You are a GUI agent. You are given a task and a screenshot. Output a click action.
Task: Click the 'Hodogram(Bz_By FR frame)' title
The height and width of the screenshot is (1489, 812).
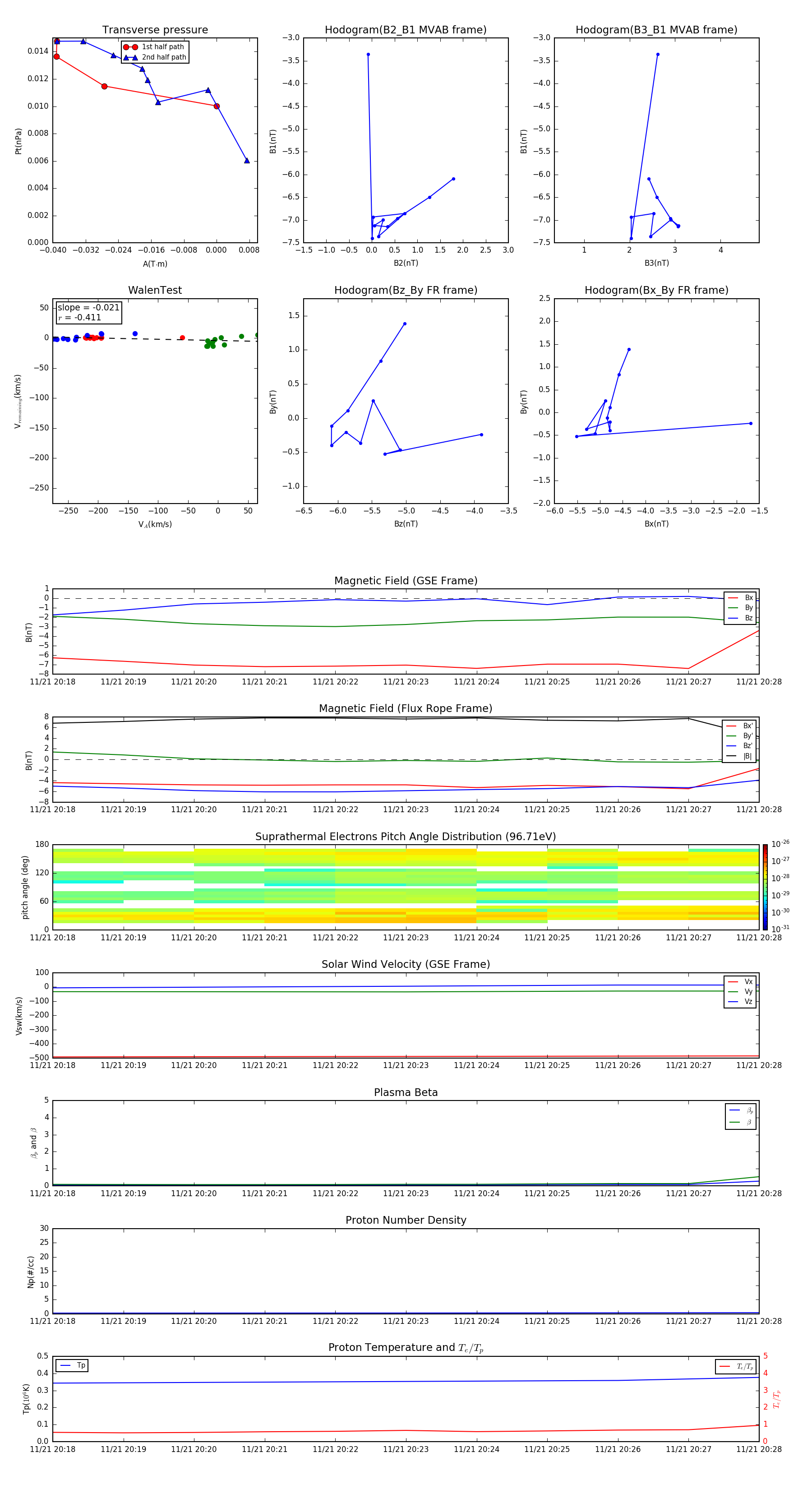[x=406, y=290]
